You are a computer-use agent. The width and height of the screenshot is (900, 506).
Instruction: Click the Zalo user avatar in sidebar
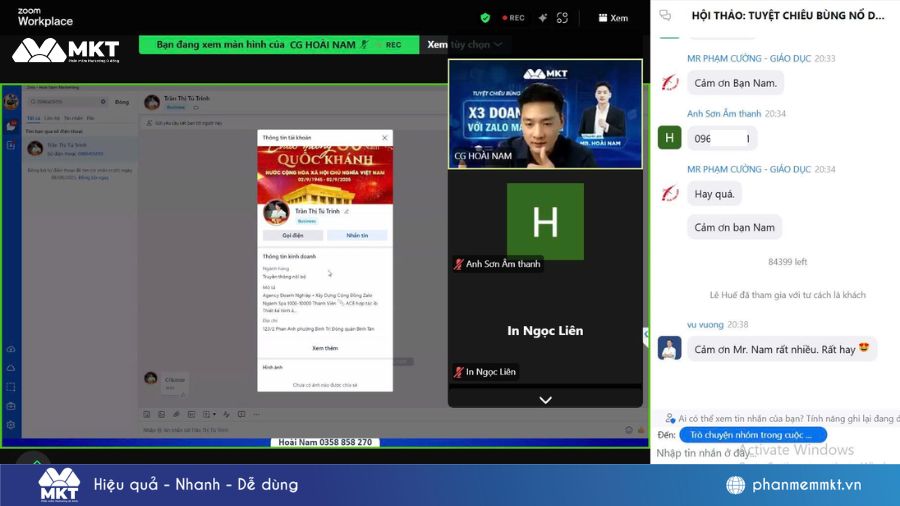pos(11,102)
